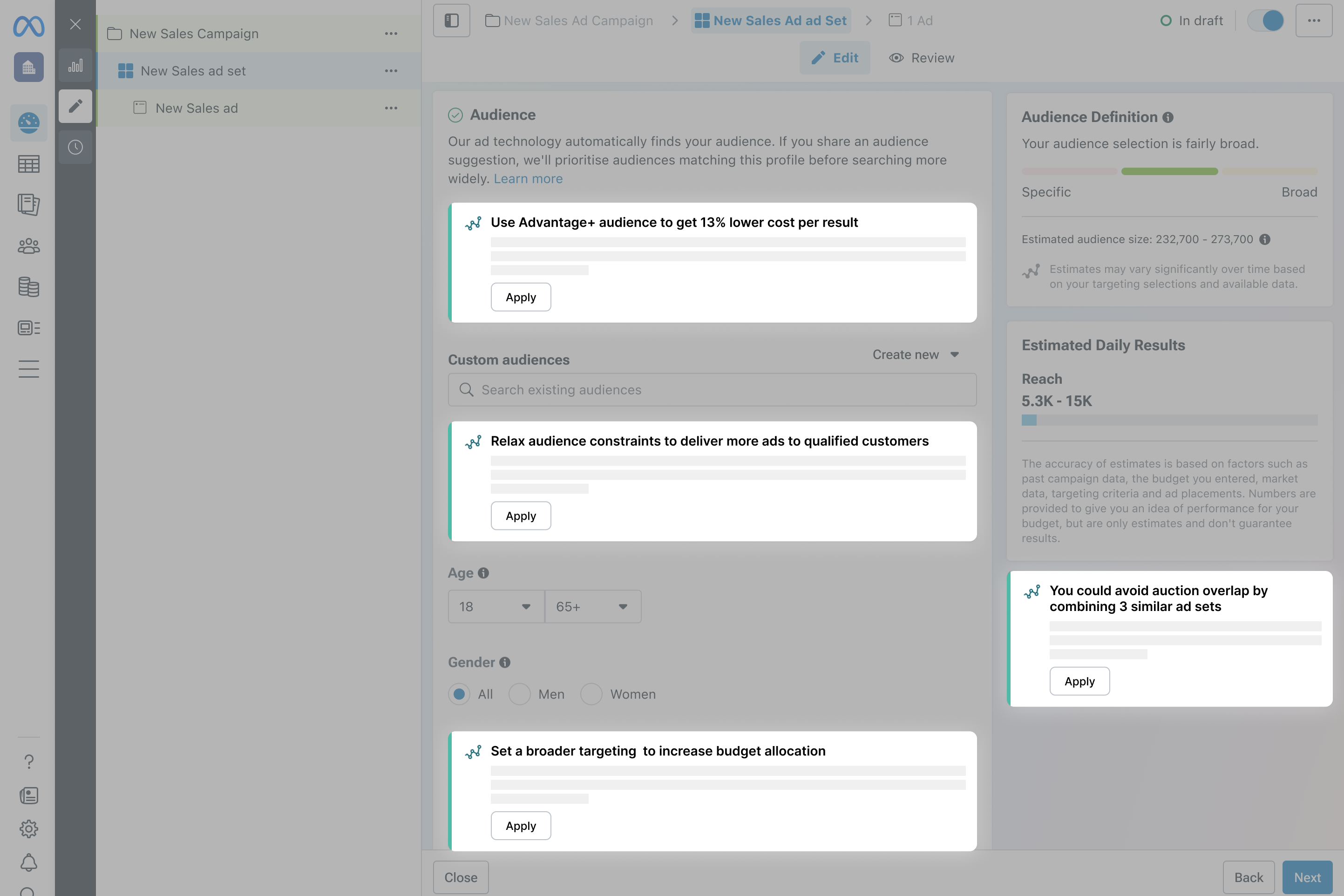
Task: Open options menu for New Sales ad set
Action: point(391,71)
